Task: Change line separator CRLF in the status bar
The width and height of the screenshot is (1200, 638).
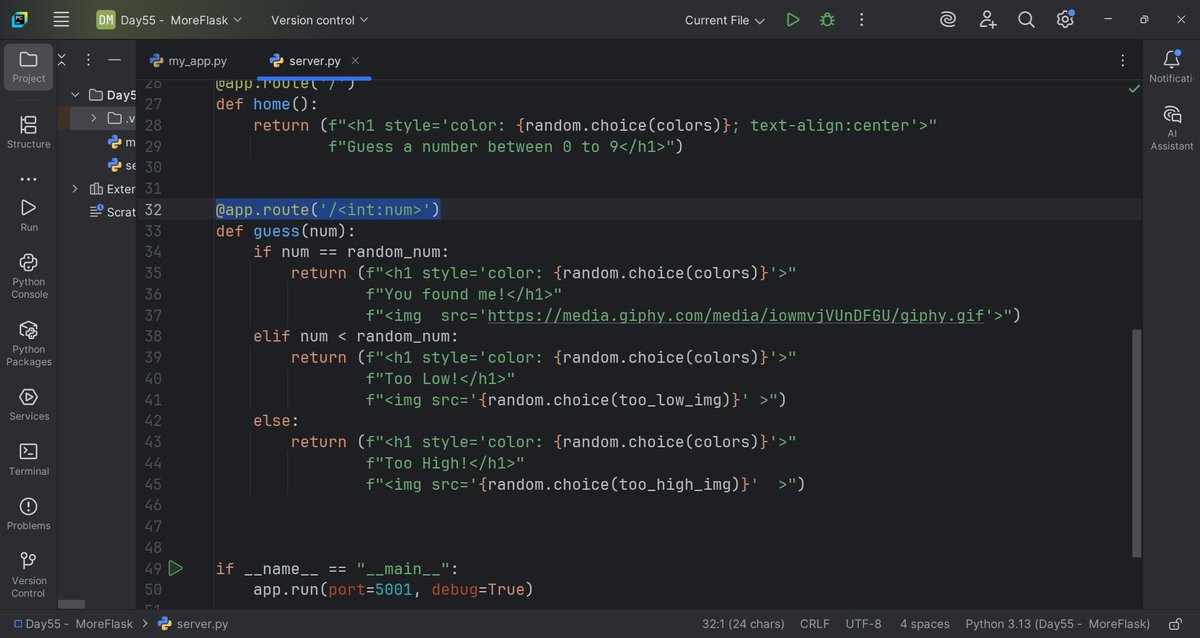Action: click(814, 624)
